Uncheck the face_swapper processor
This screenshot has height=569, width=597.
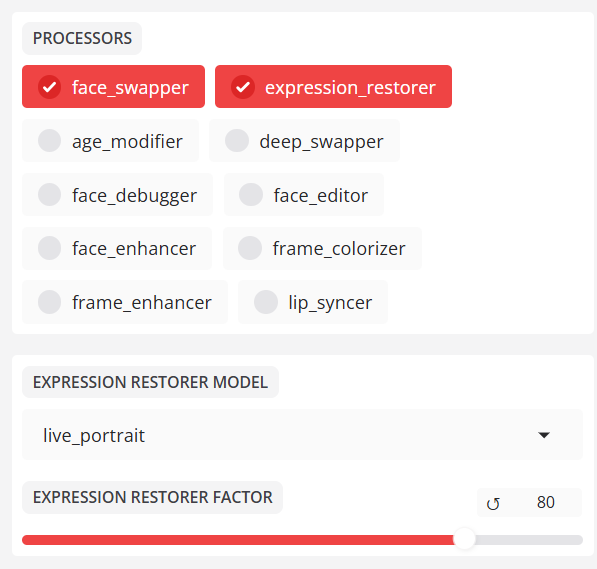point(113,86)
